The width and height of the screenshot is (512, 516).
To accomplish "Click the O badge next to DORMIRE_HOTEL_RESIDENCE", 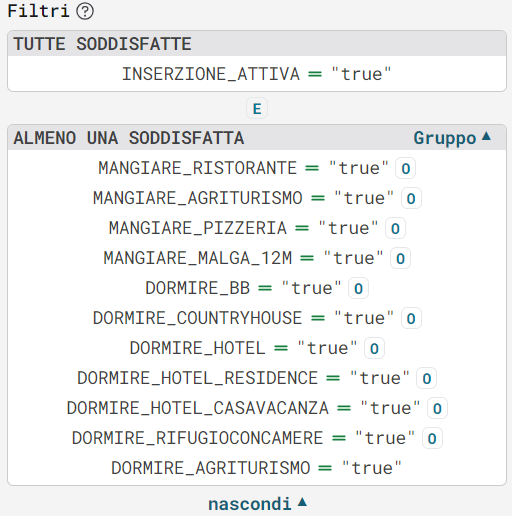I will pyautogui.click(x=427, y=378).
